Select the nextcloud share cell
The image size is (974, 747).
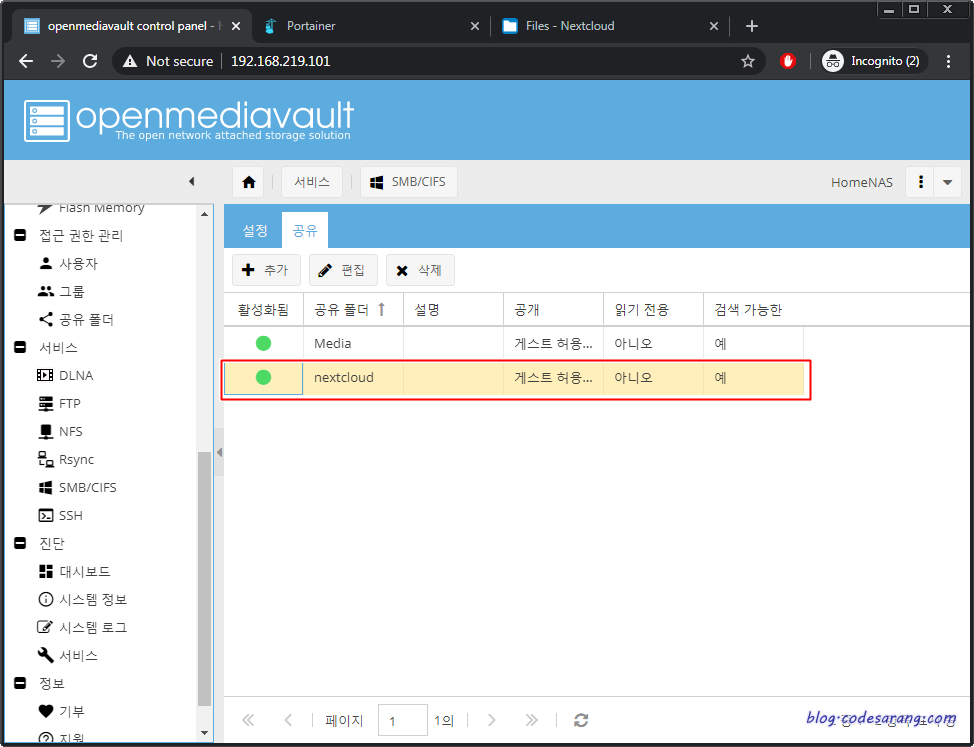(353, 378)
